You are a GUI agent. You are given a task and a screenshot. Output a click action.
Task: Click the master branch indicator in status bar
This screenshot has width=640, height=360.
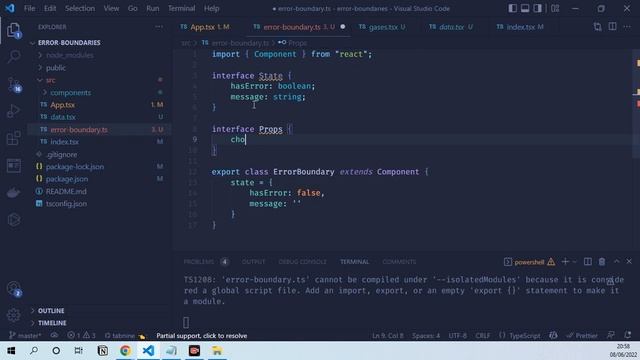(x=25, y=336)
